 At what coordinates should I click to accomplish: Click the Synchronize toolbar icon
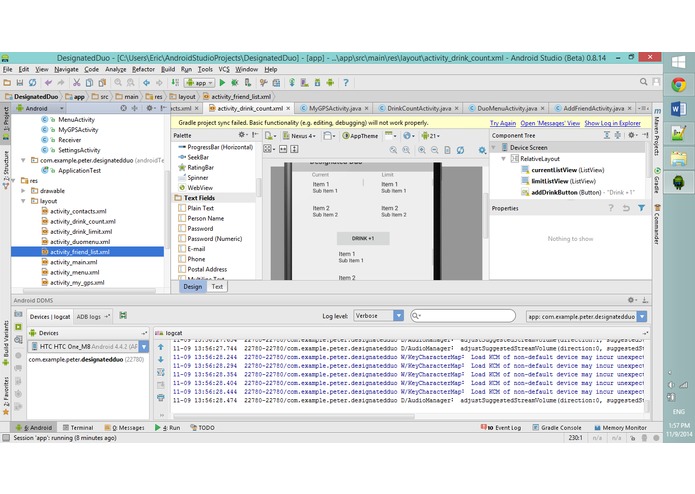coord(32,83)
